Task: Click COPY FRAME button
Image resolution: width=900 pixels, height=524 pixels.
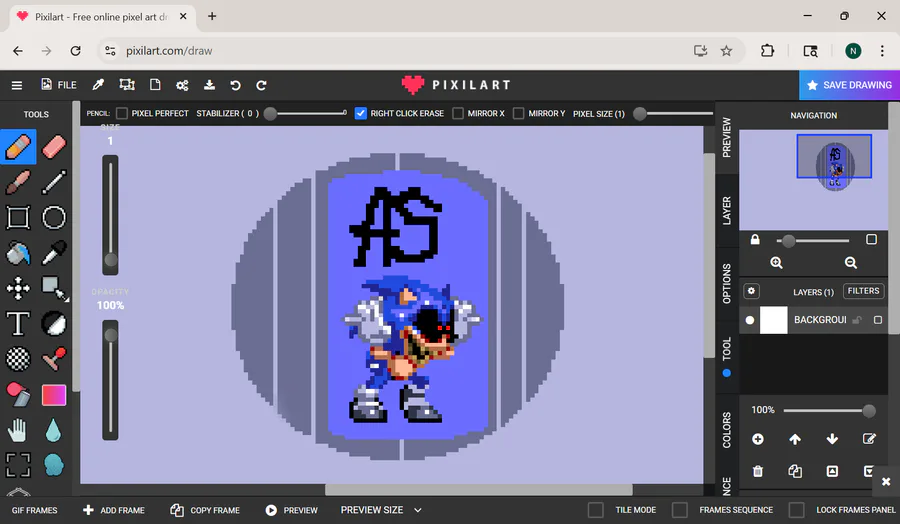Action: [x=205, y=510]
